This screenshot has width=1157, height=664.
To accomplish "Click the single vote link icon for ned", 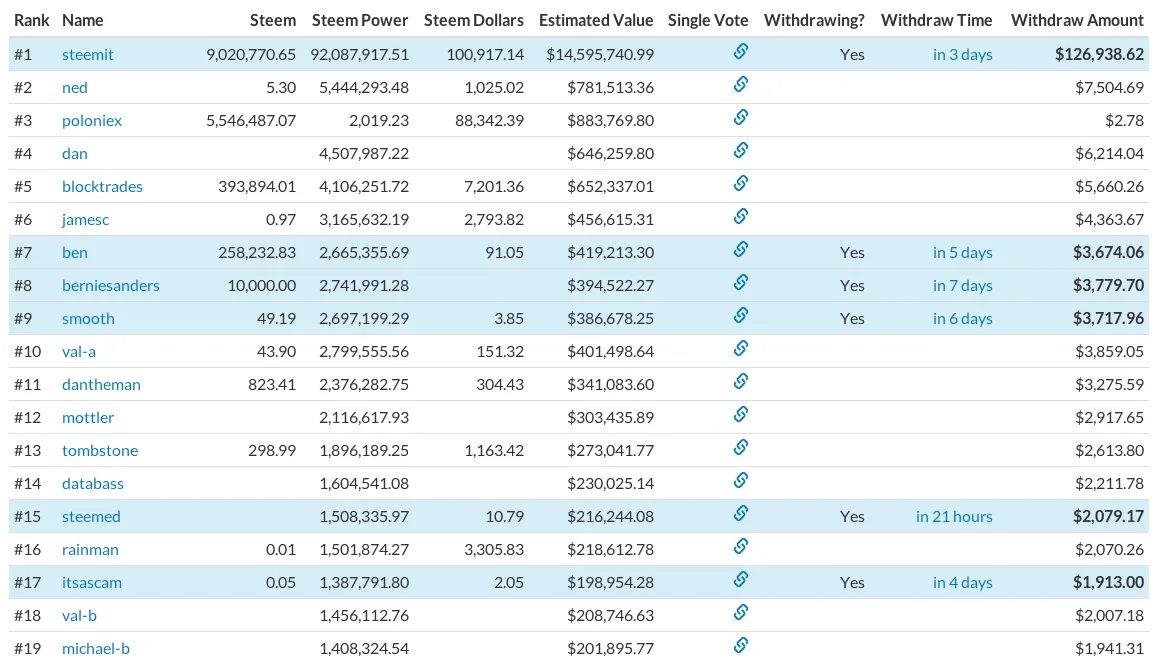I will coord(741,84).
